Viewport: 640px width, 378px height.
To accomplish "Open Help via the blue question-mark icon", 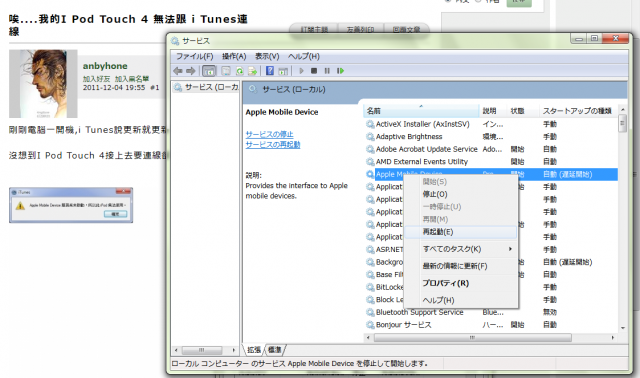I will click(x=270, y=71).
